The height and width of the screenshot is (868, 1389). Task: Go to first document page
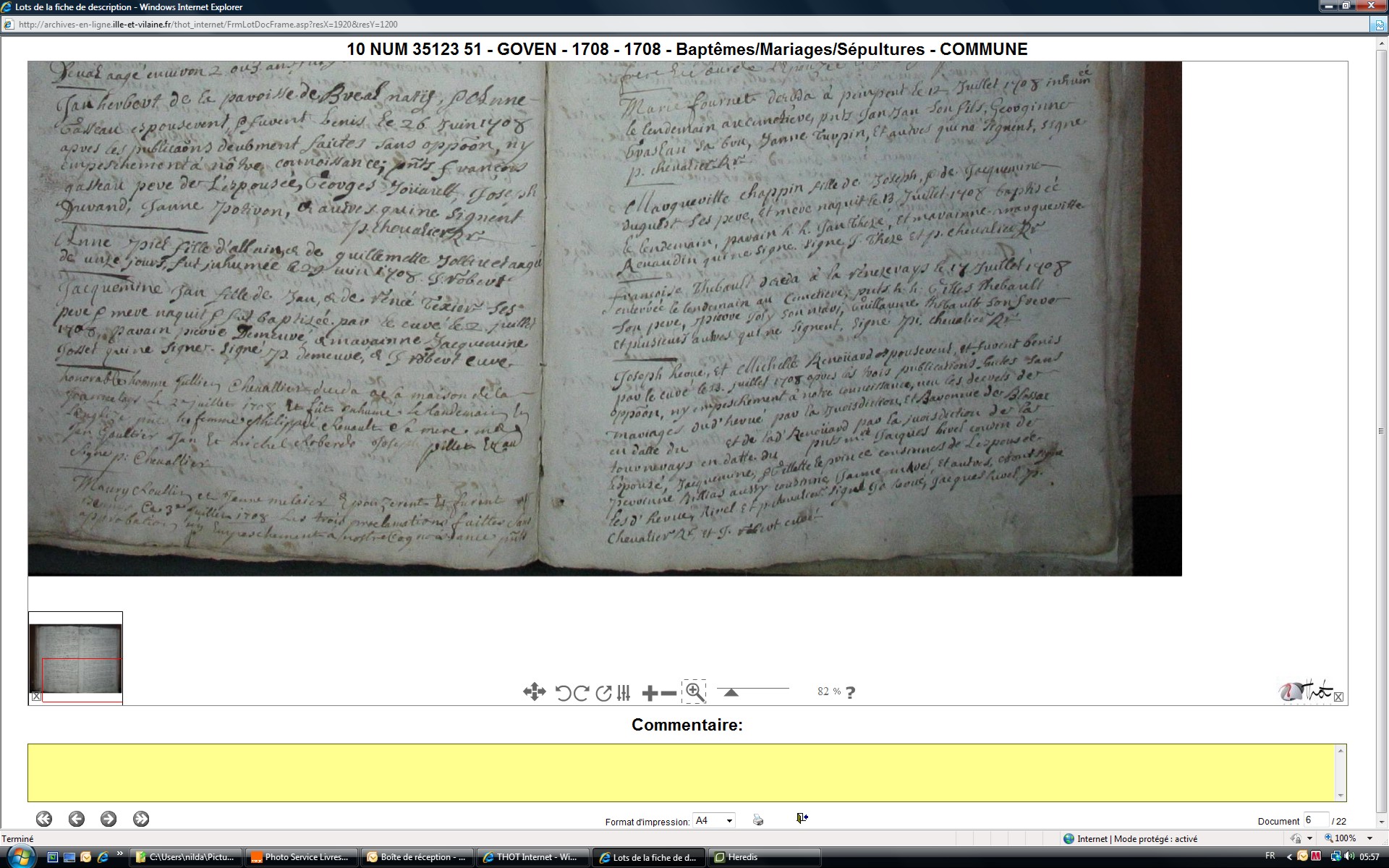pyautogui.click(x=44, y=819)
